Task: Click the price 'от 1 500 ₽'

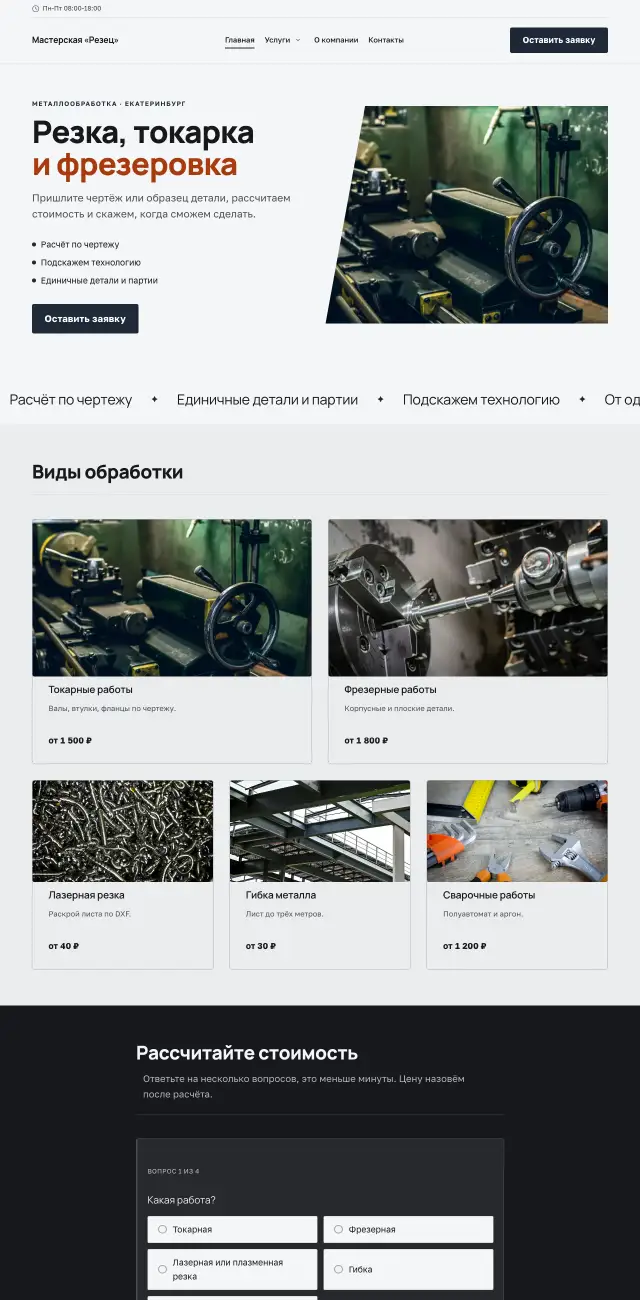Action: [x=70, y=741]
